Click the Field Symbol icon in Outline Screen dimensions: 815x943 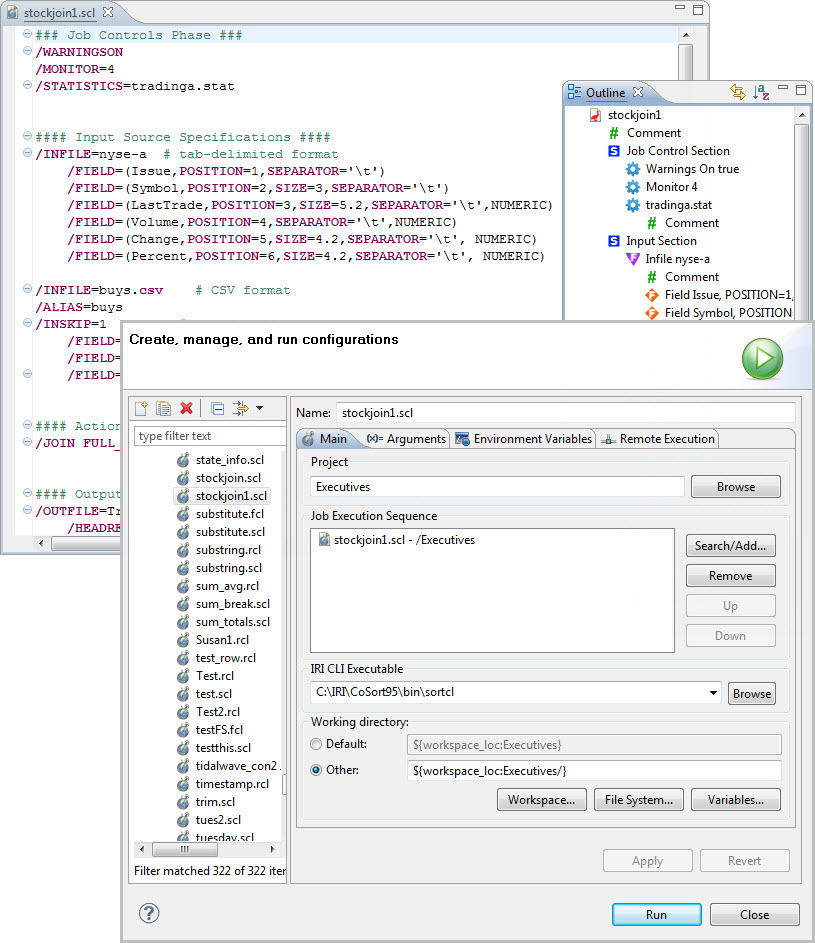[x=652, y=313]
